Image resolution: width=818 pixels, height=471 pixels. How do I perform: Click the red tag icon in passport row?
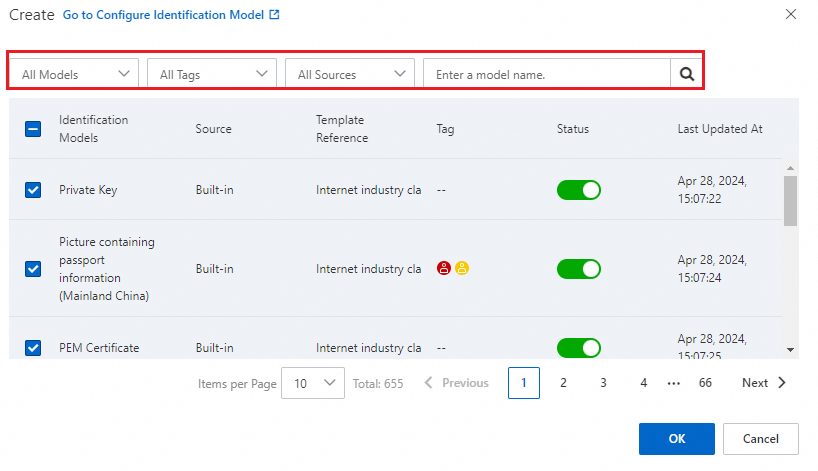(x=444, y=268)
